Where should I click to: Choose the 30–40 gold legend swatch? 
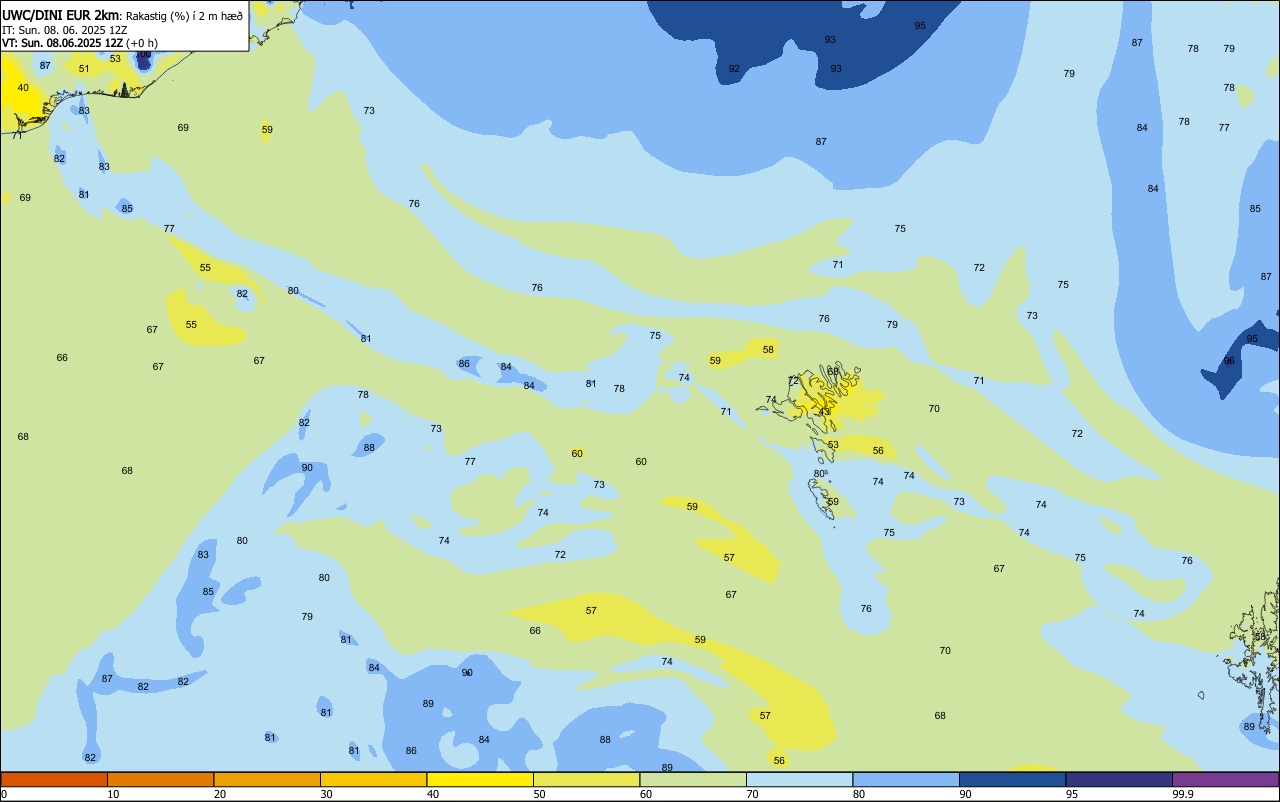pos(373,779)
